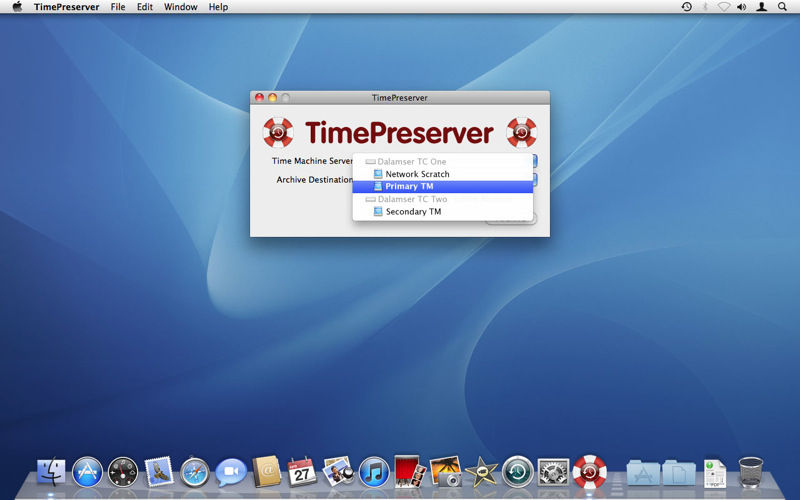
Task: Open Address Book in the dock
Action: [266, 471]
